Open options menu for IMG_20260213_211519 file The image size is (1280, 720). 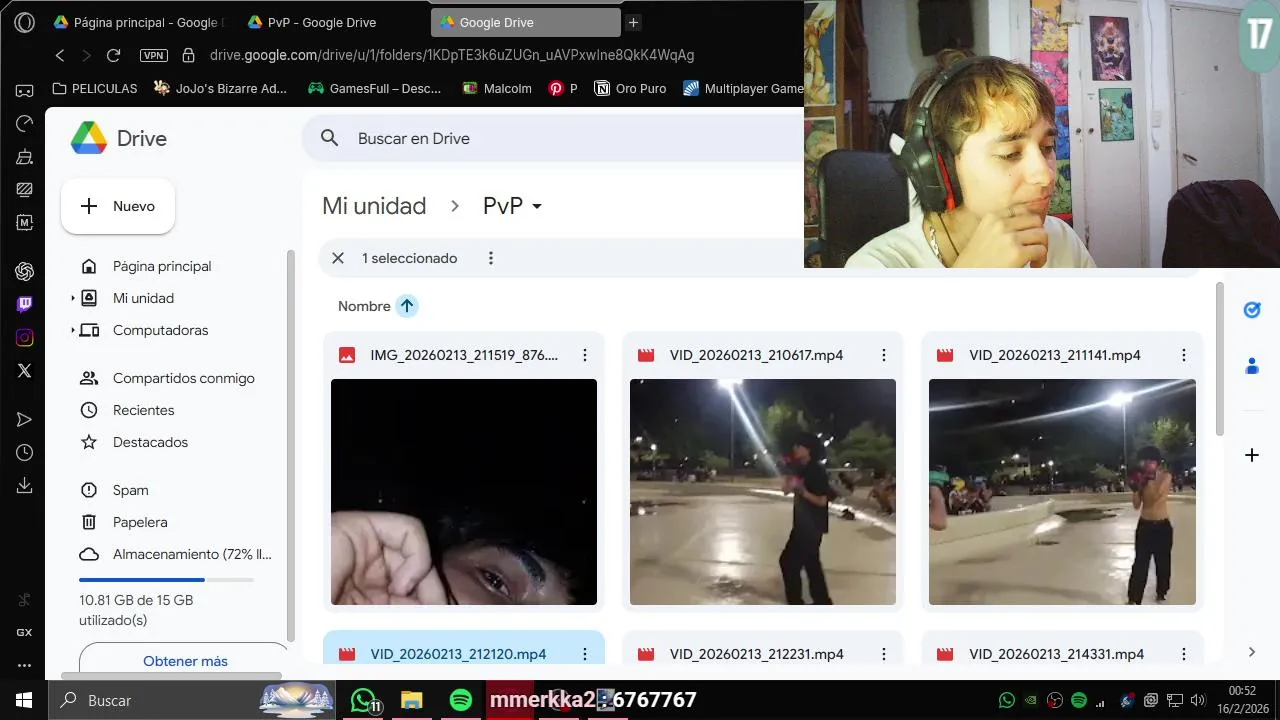pos(585,355)
